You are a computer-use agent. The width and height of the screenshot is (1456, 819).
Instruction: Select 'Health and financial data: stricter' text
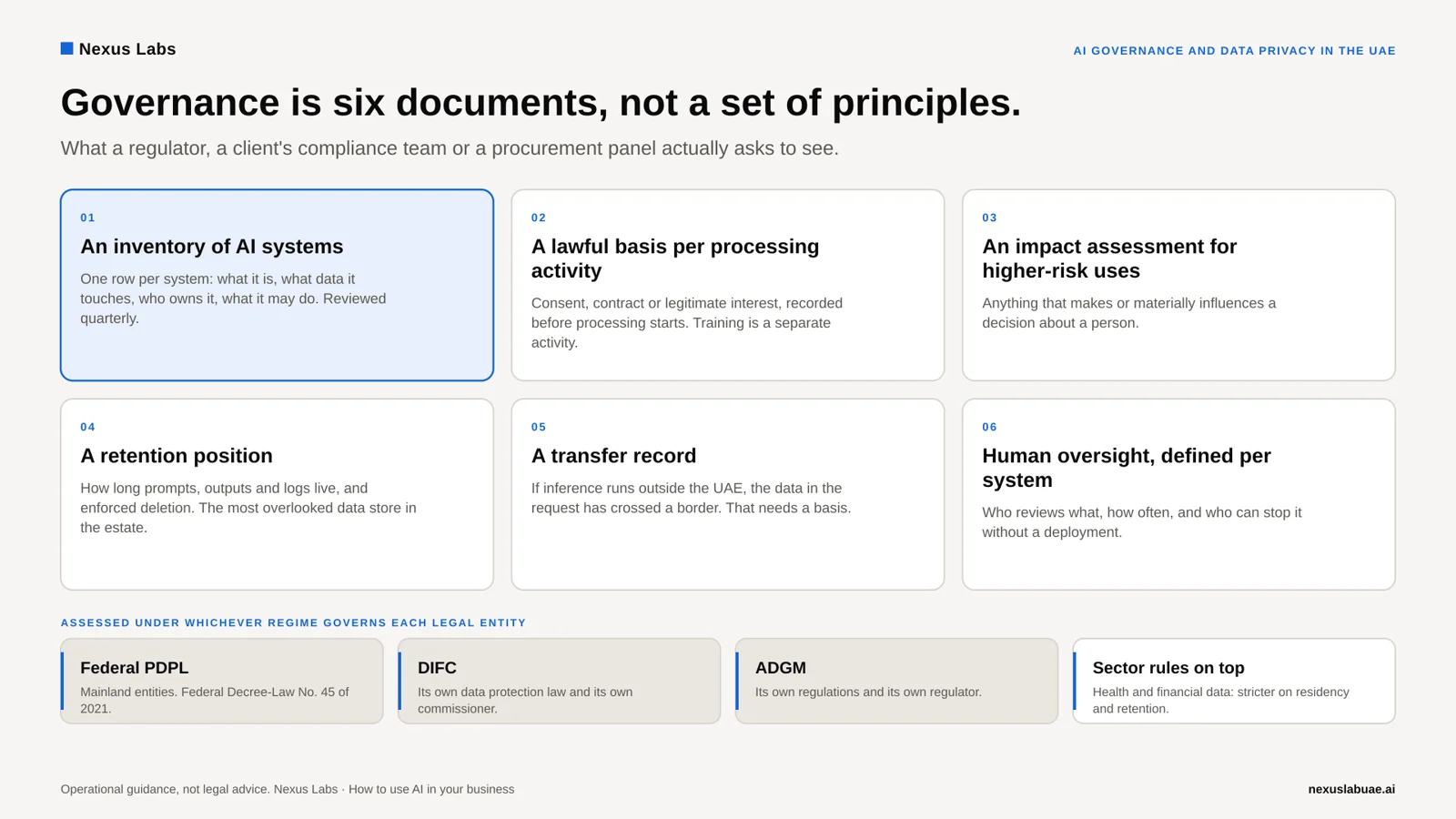(x=1220, y=700)
